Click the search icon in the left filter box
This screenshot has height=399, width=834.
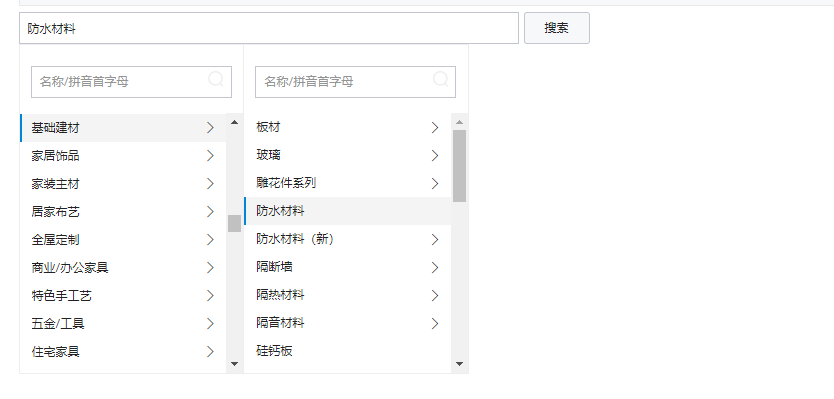[216, 80]
